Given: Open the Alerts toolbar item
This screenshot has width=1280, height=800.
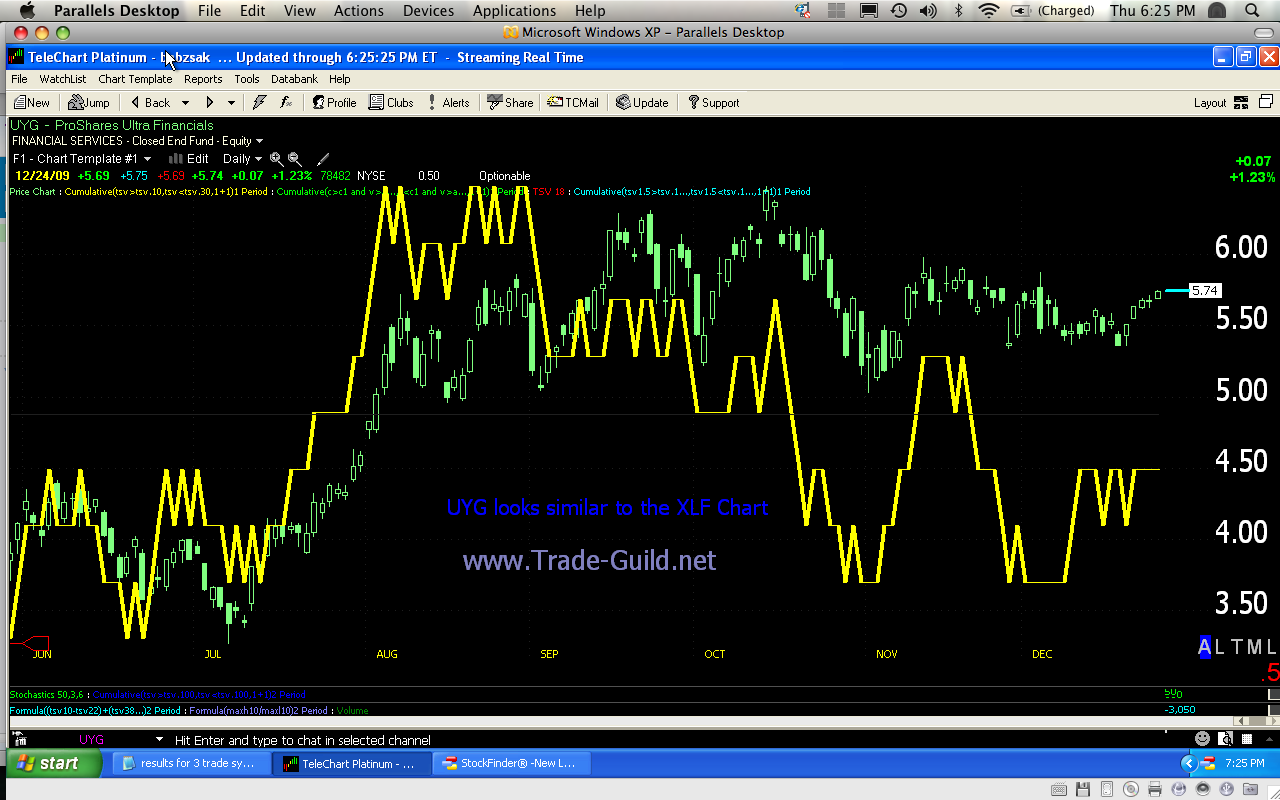Looking at the screenshot, I should (448, 102).
